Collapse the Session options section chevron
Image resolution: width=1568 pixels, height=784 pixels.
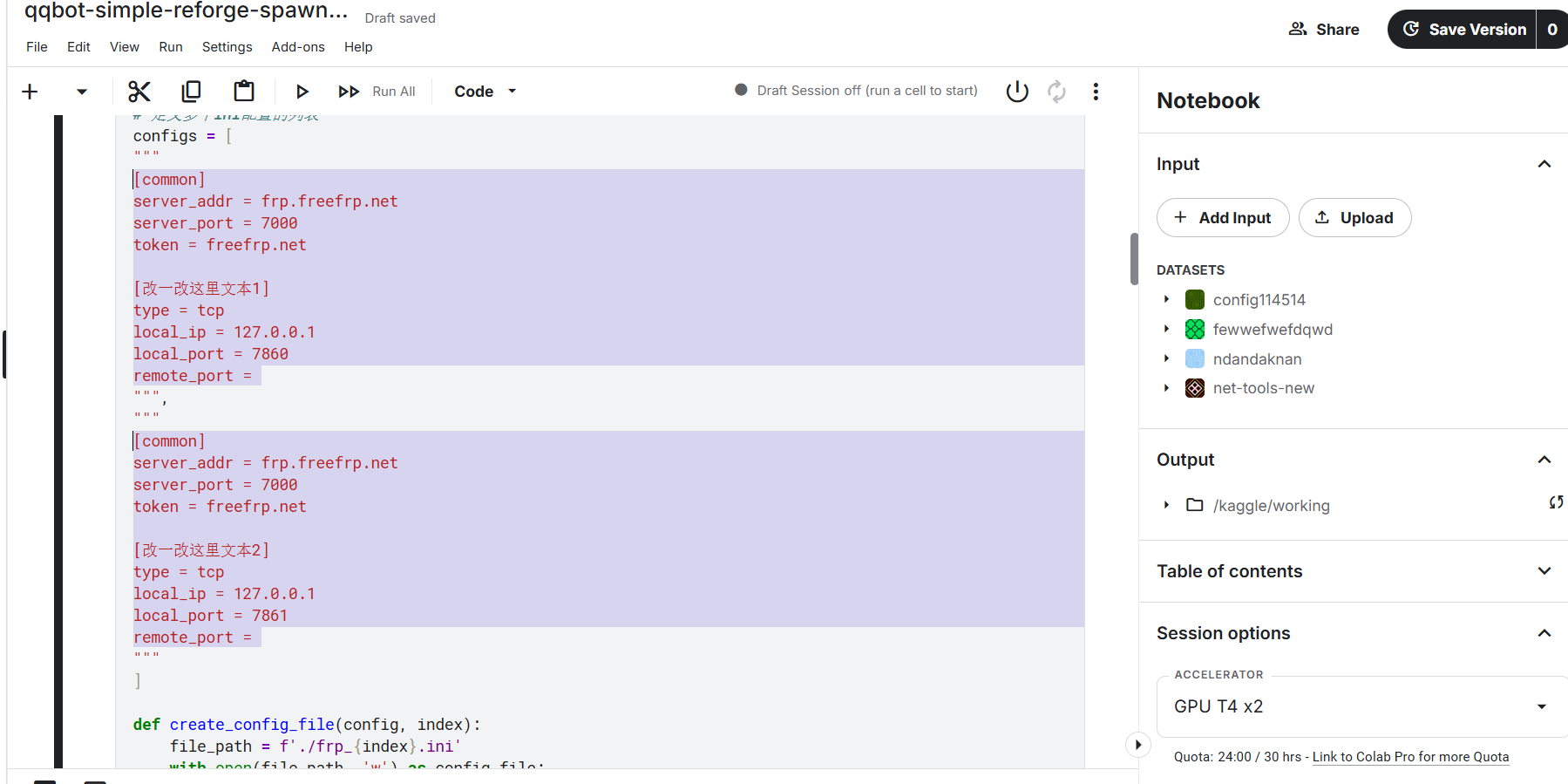point(1544,633)
